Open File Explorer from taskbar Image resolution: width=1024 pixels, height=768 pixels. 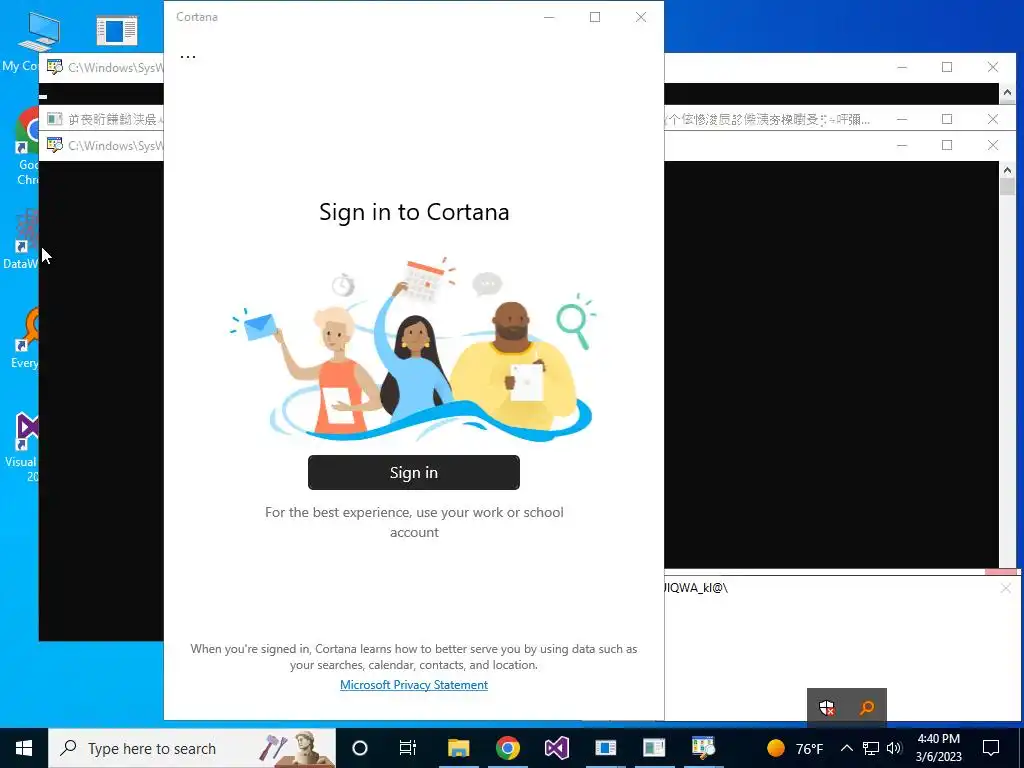(458, 748)
